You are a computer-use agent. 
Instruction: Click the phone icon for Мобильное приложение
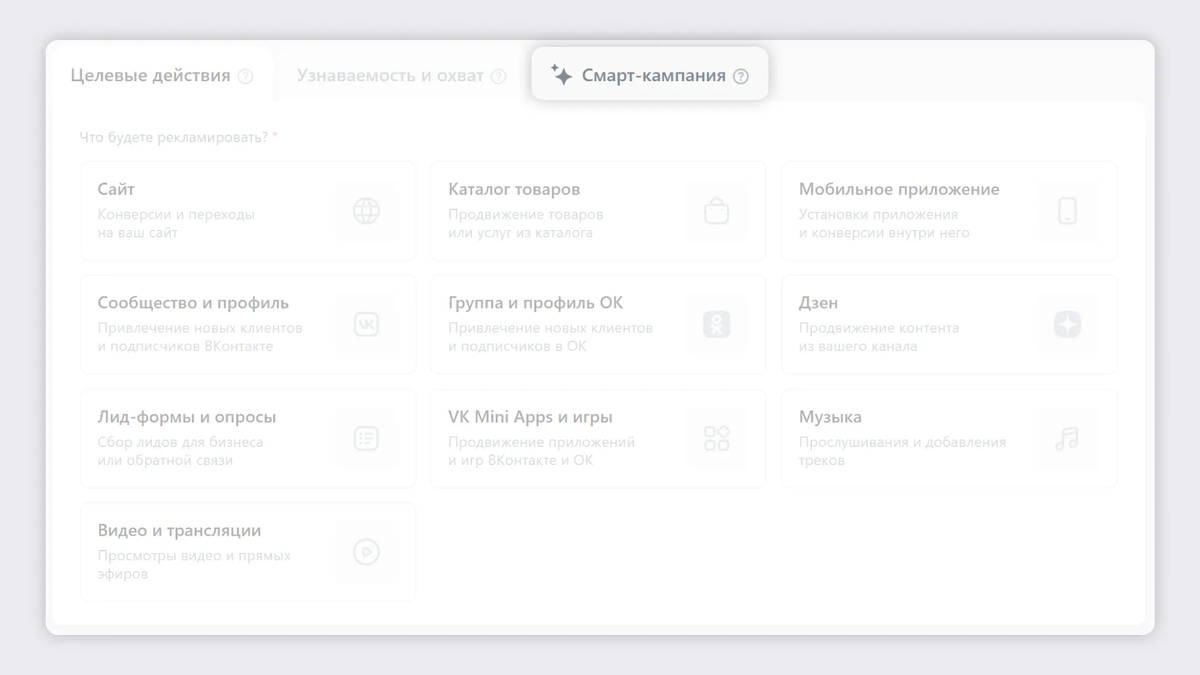(1066, 211)
